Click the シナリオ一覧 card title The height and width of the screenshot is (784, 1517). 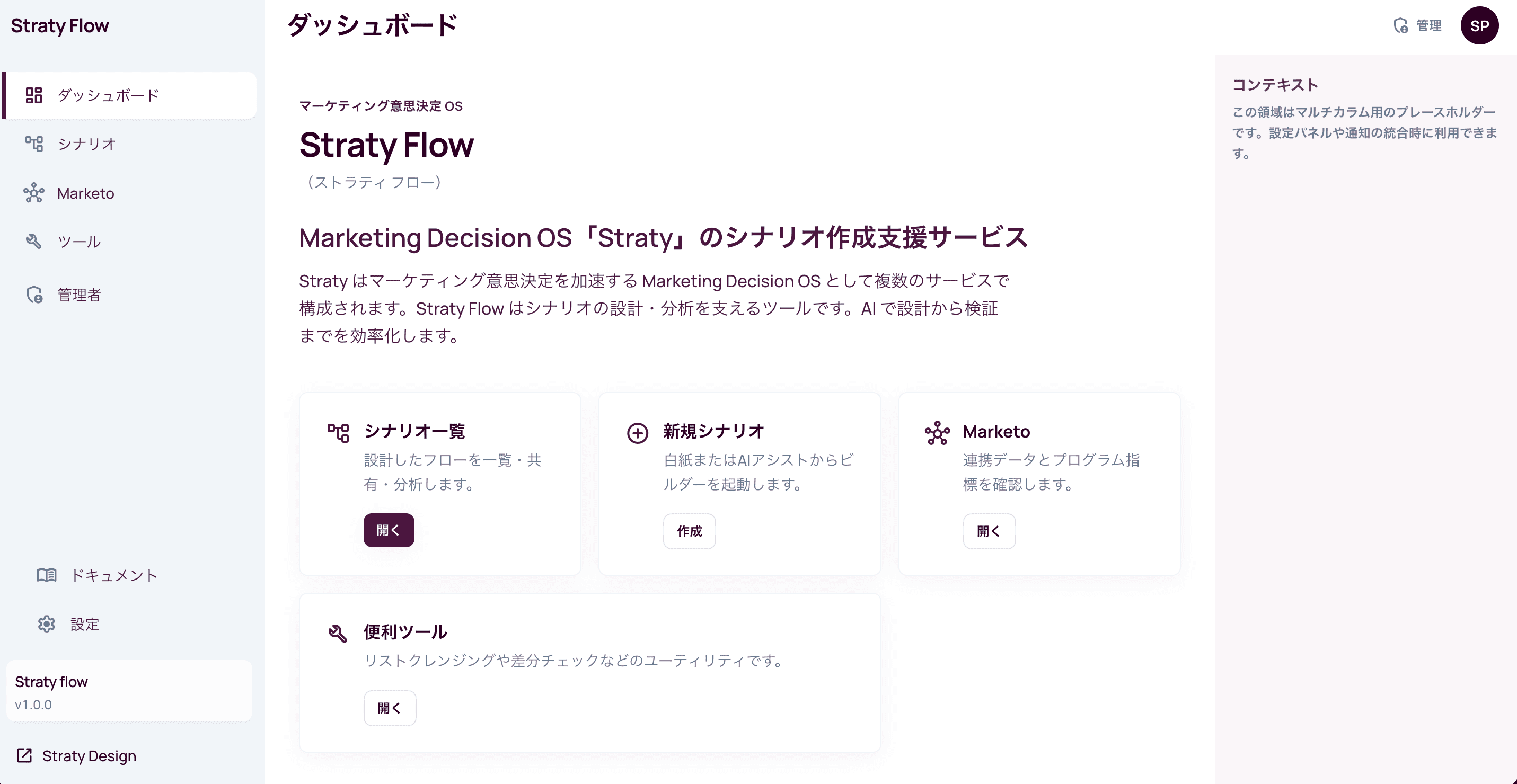click(x=414, y=431)
